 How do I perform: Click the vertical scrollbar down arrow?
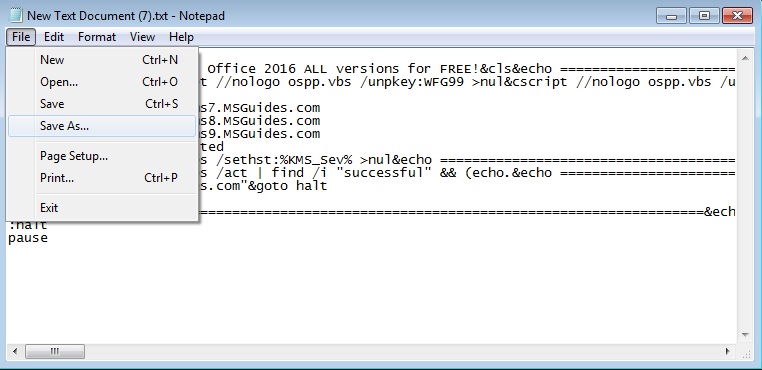(x=745, y=335)
